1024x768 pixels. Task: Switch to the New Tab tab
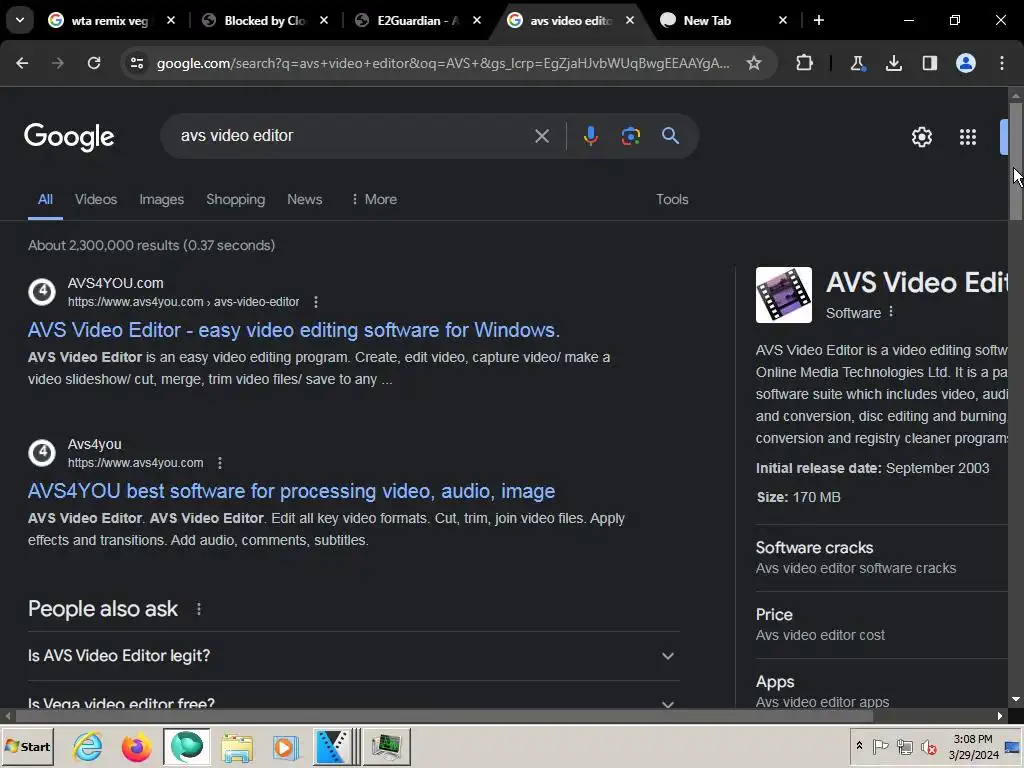[x=707, y=21]
